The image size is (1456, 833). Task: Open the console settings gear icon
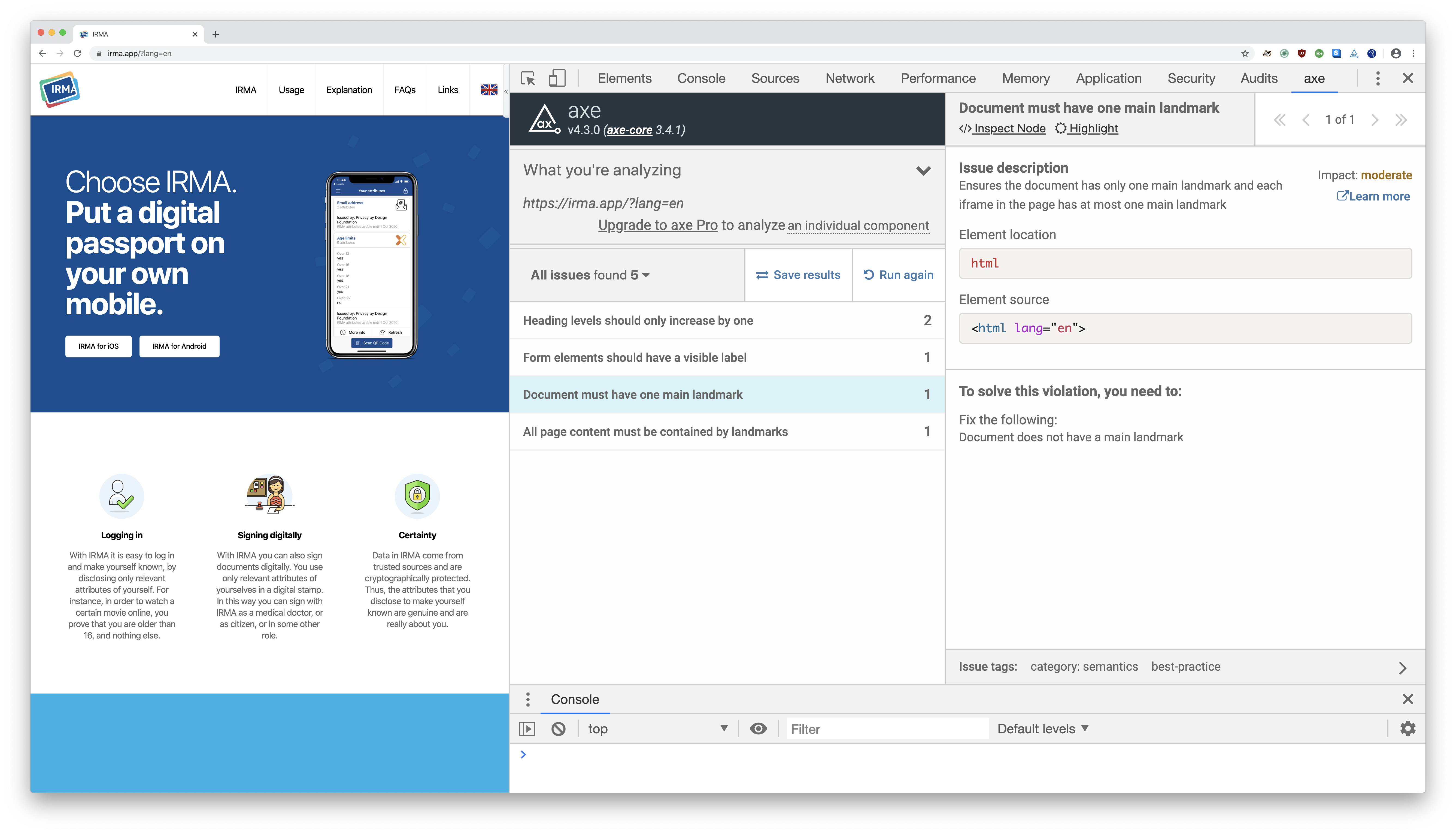click(x=1408, y=729)
